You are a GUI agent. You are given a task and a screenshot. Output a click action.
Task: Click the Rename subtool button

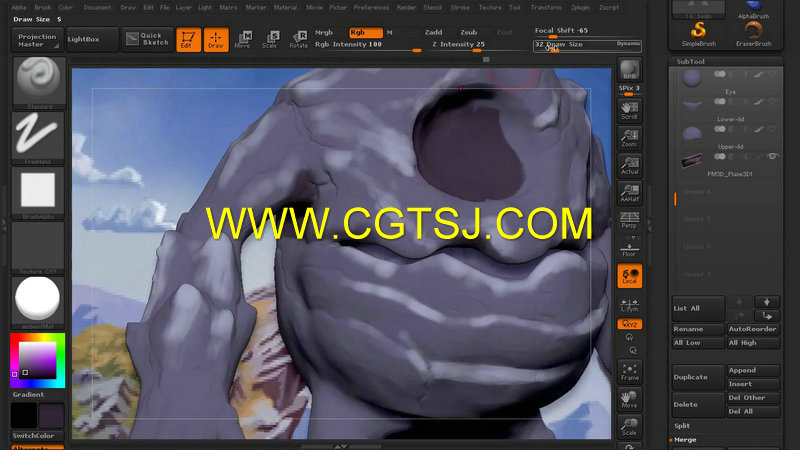[x=698, y=329]
